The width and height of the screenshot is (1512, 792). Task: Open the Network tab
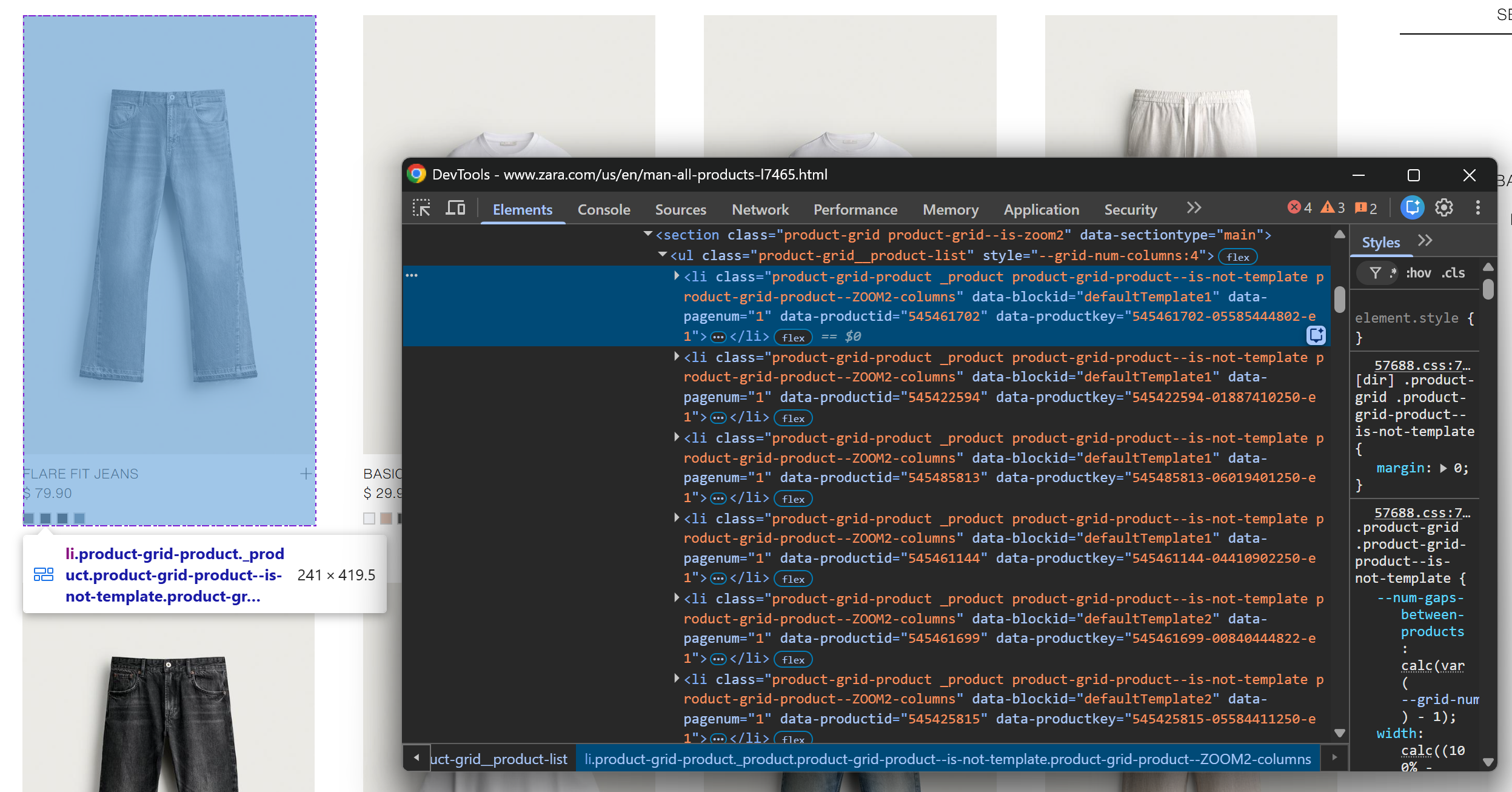coord(760,209)
